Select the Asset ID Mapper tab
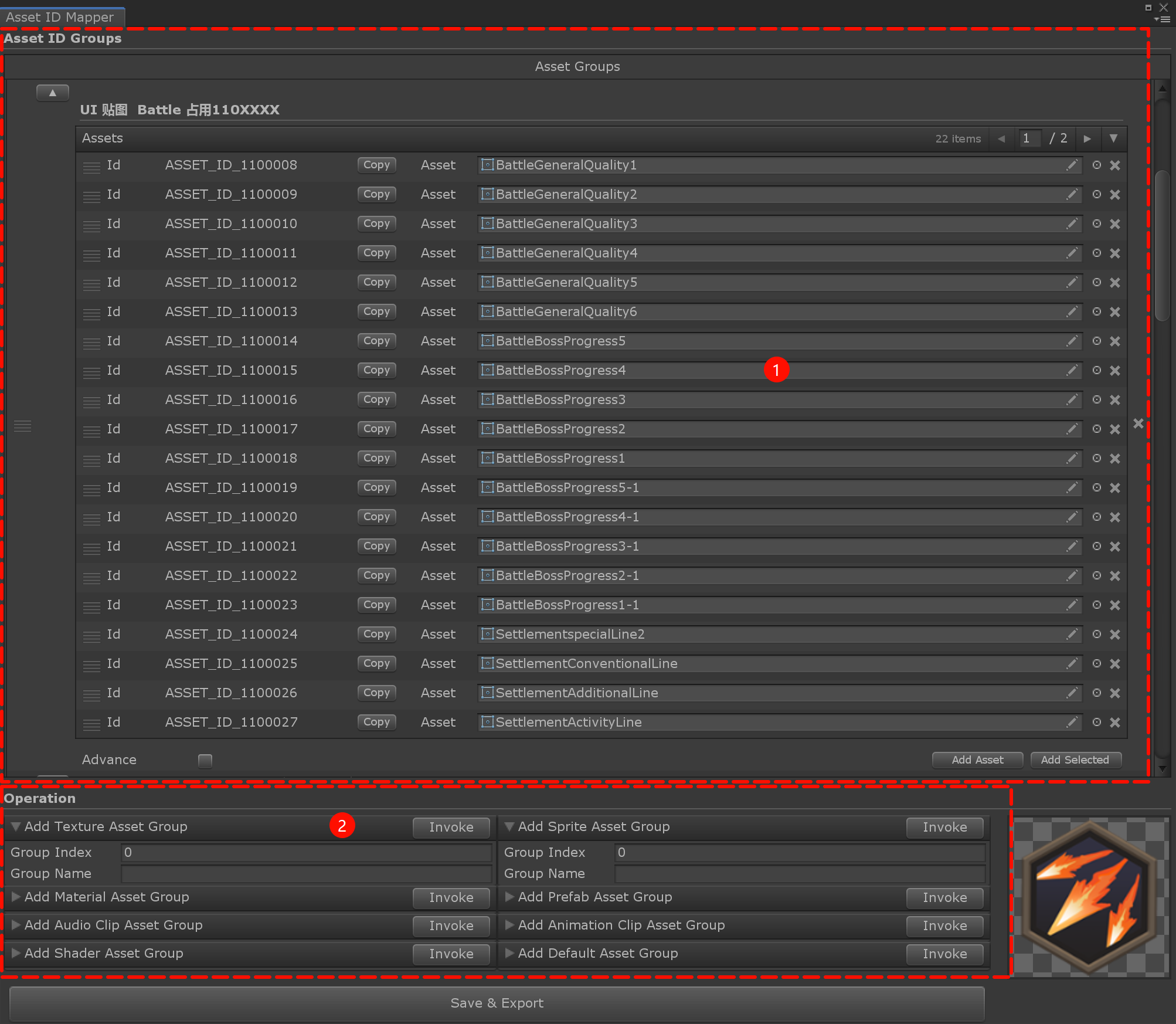Screen dimensions: 1176x1024 pos(60,17)
